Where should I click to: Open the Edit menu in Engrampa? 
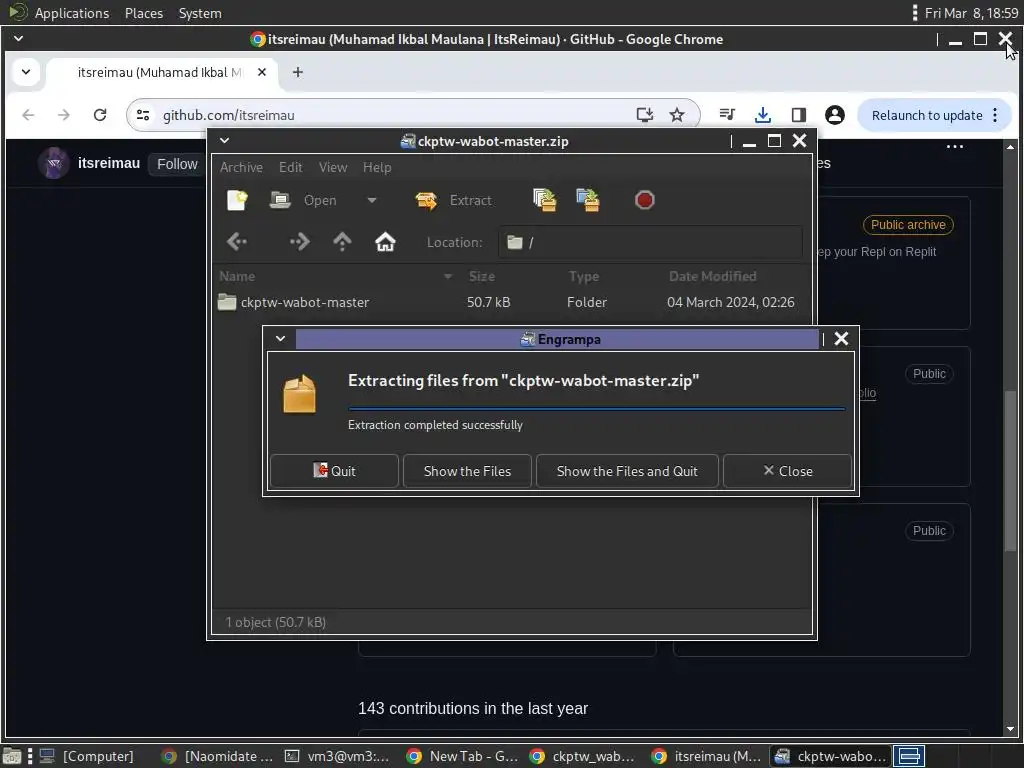pos(291,167)
